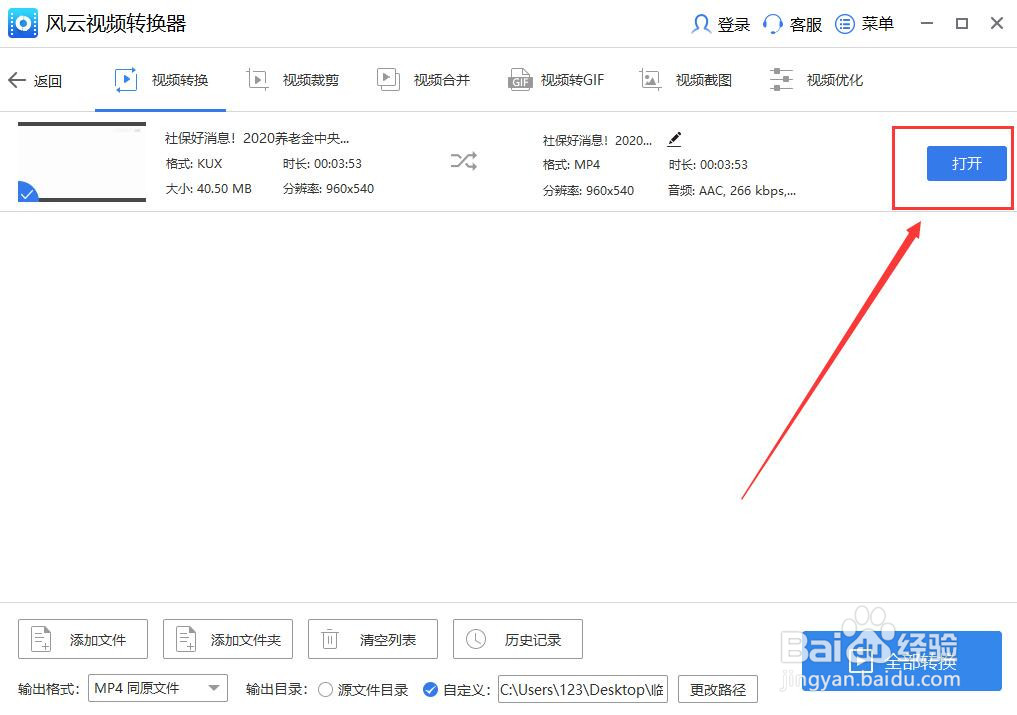Open customer service via headset icon

click(770, 23)
